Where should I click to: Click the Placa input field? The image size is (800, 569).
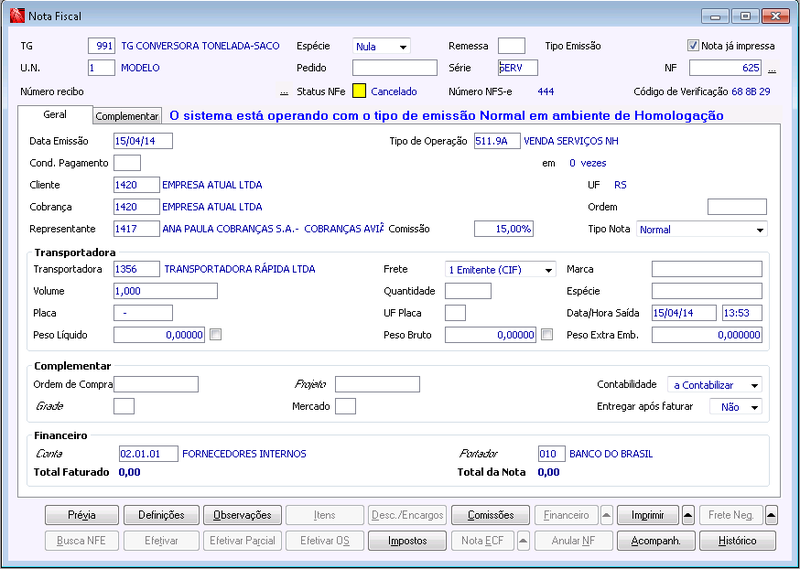[x=143, y=313]
